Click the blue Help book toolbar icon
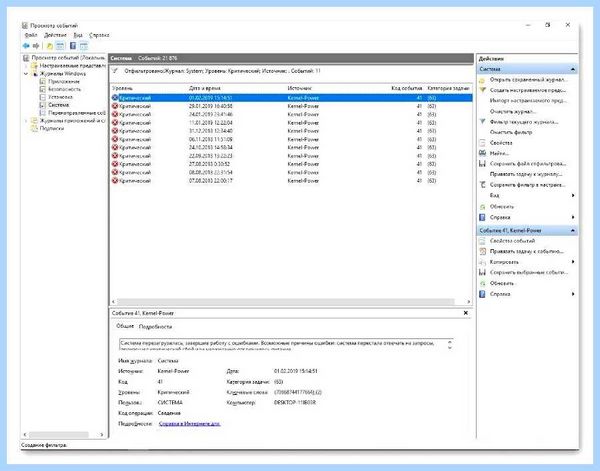This screenshot has height=471, width=600. tap(73, 46)
